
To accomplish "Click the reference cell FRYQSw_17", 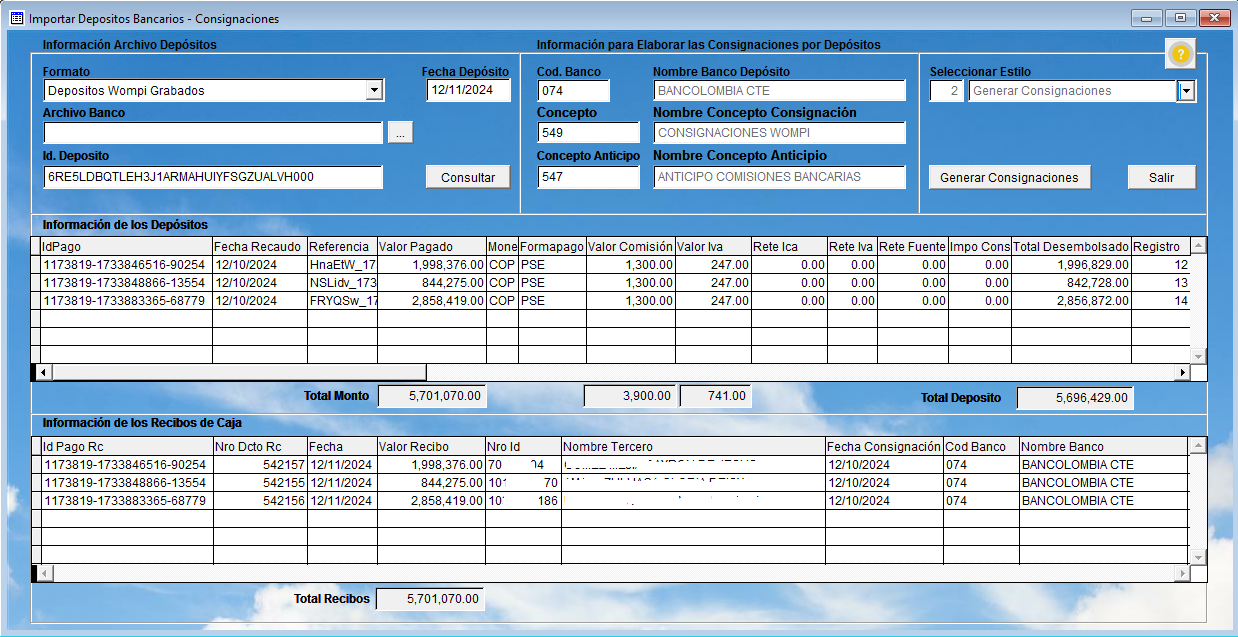I will point(342,301).
